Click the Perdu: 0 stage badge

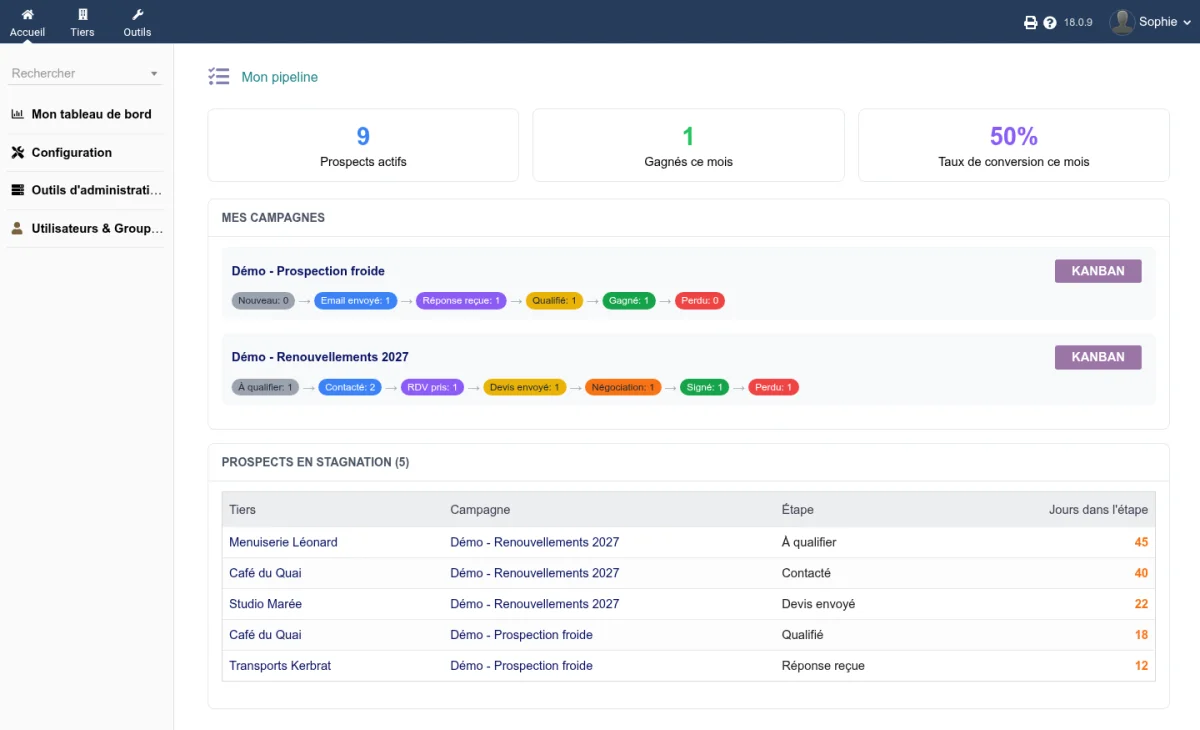coord(700,300)
